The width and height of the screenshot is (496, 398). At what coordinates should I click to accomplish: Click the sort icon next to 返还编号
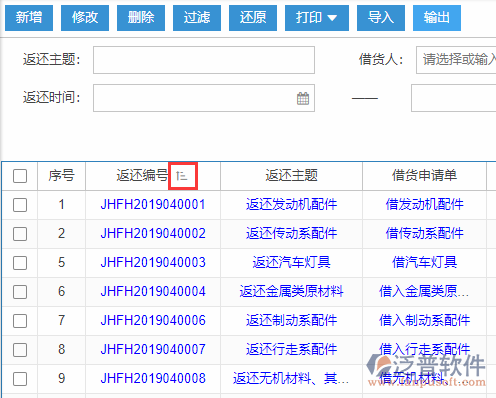coord(183,176)
